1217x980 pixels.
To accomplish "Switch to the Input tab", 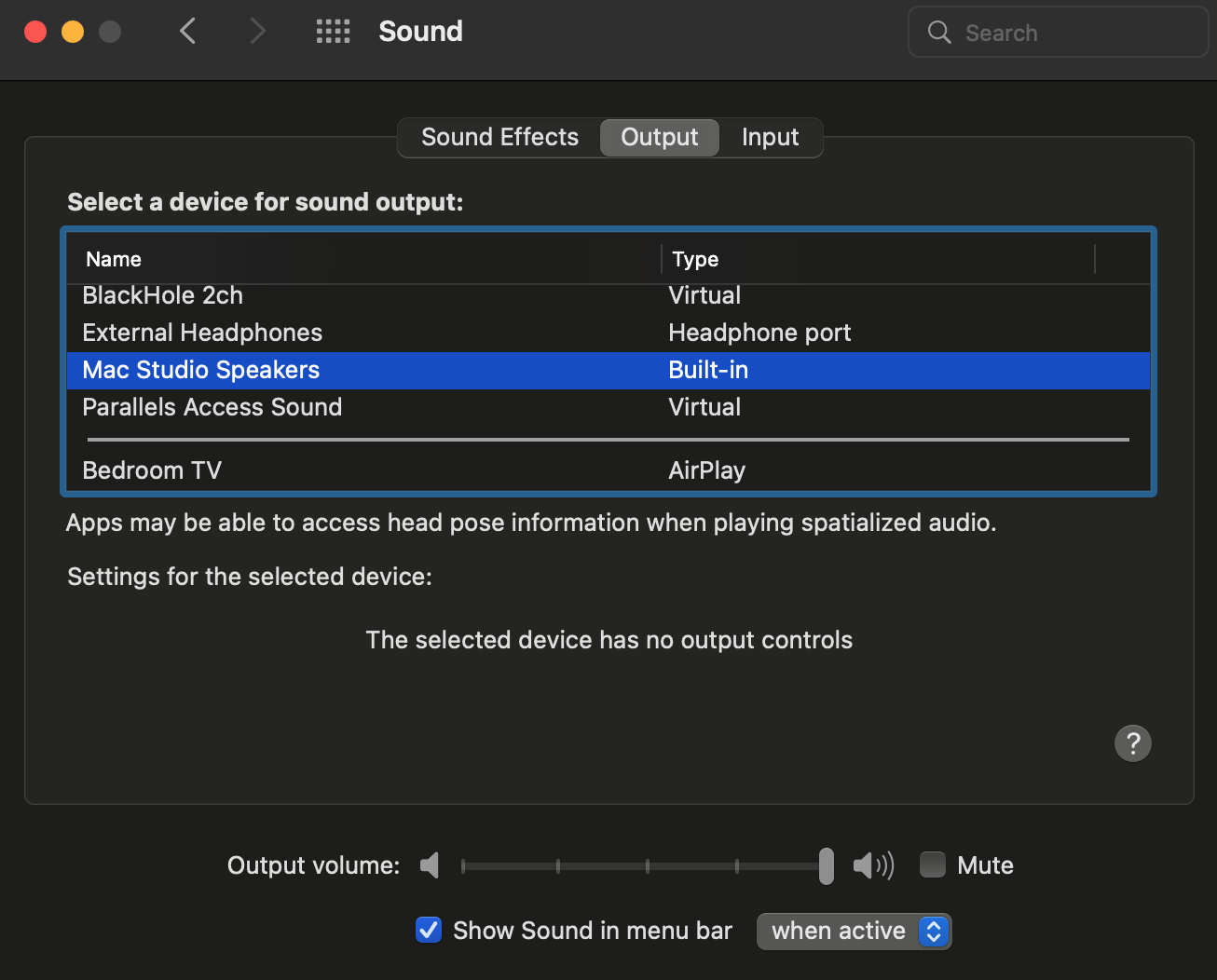I will tap(770, 138).
